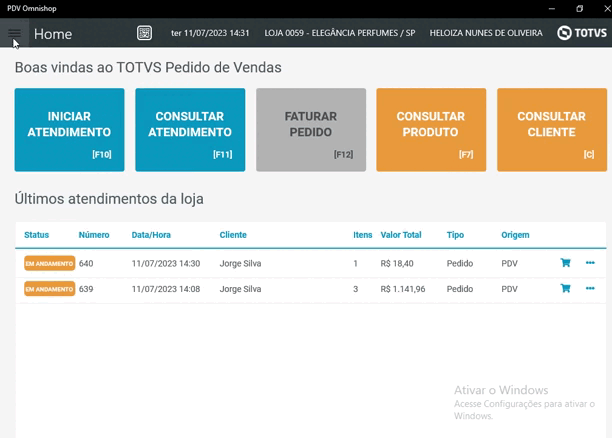
Task: Click the QR code scanner icon
Action: 144,33
